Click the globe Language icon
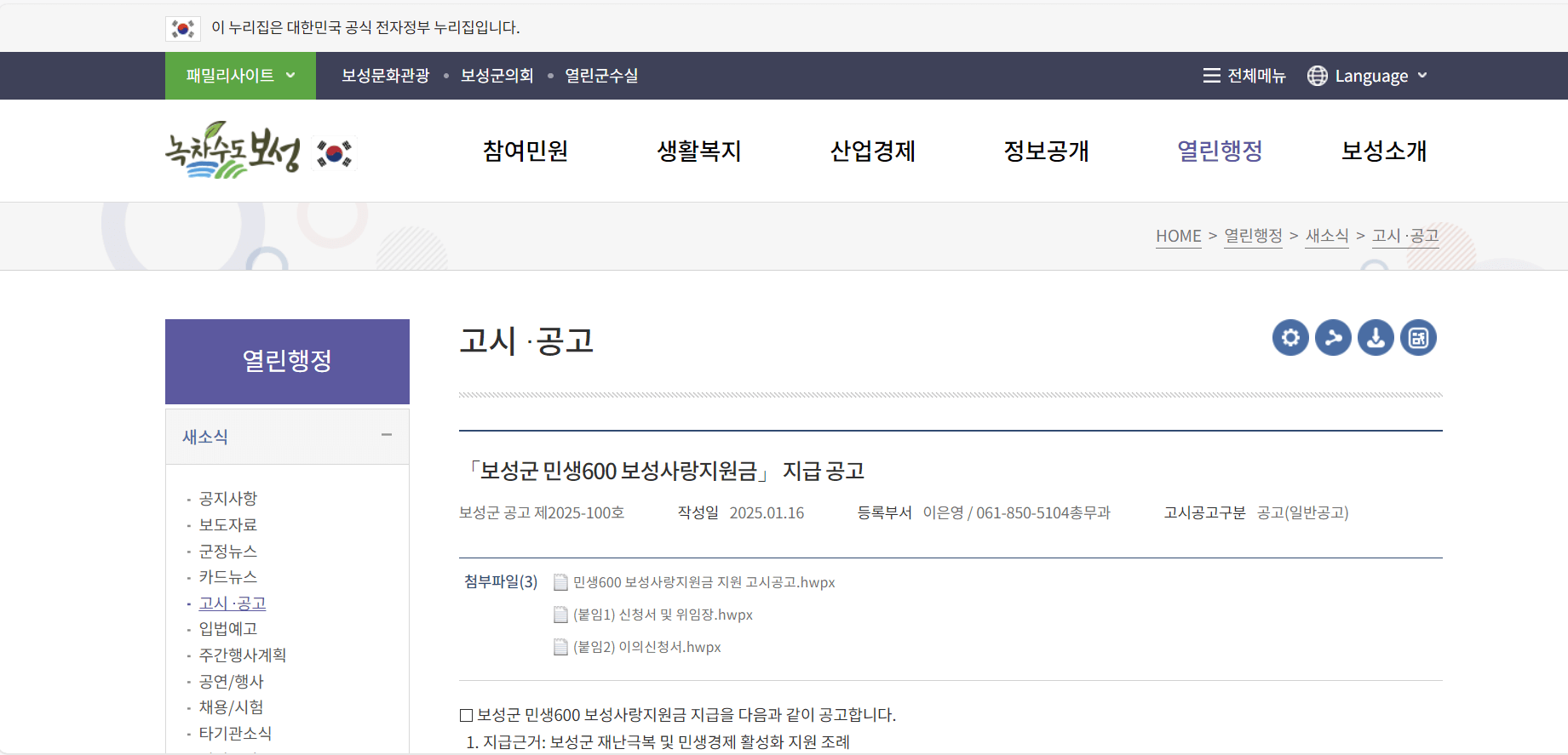Viewport: 1568px width, 755px height. coord(1317,76)
